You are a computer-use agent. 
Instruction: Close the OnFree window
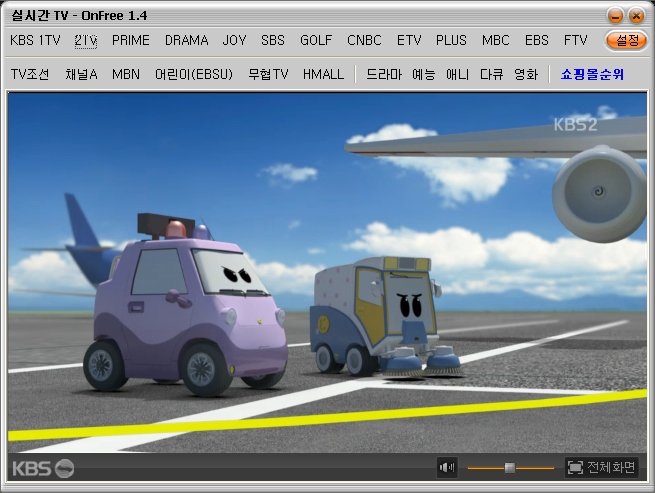coord(636,16)
